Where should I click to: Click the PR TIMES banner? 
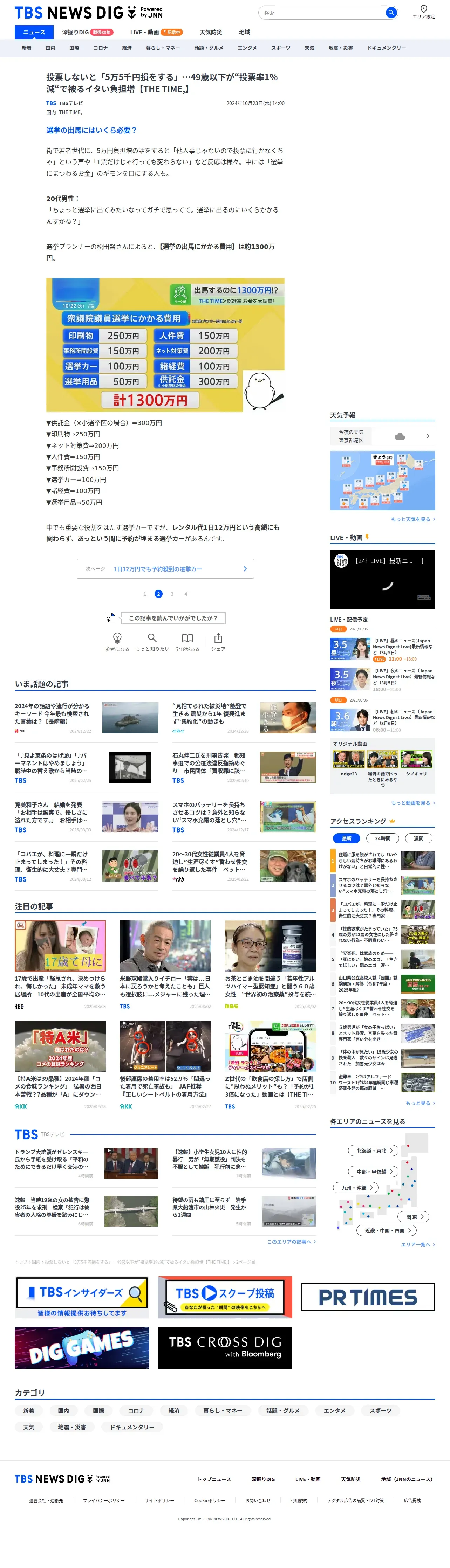[368, 1297]
